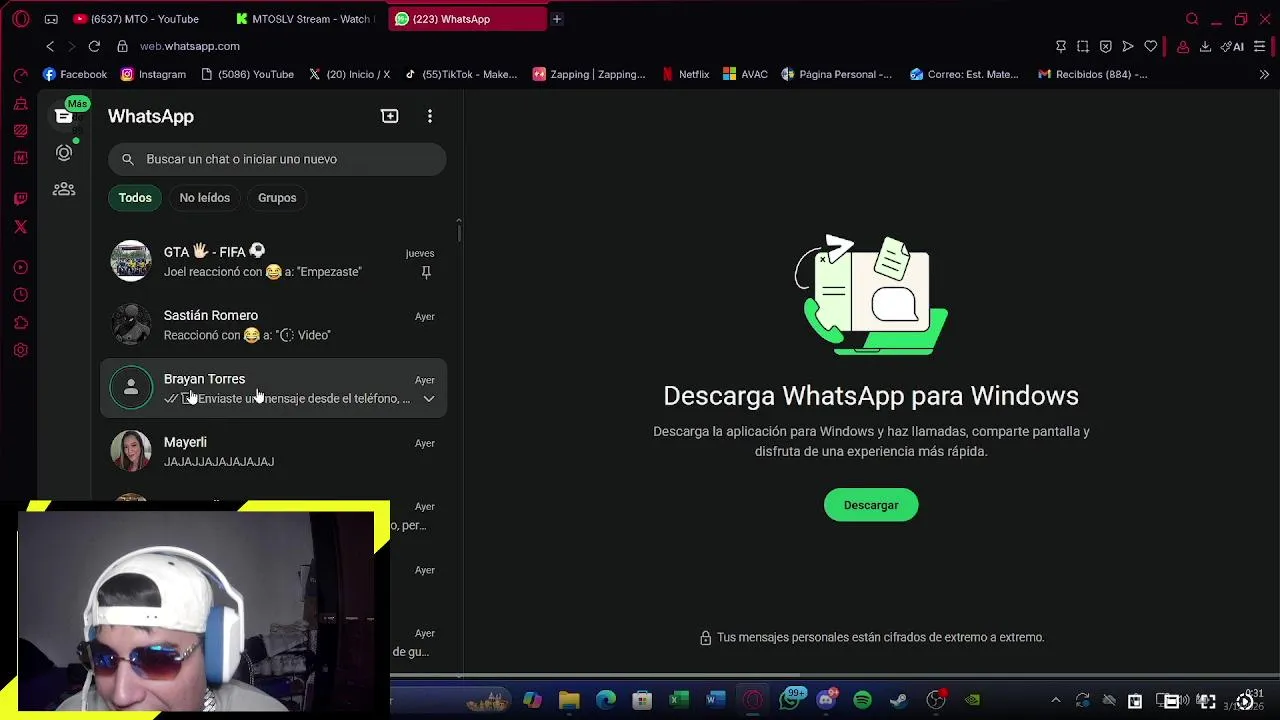Image resolution: width=1280 pixels, height=720 pixels.
Task: Show more bookmarks with double chevron
Action: [x=1264, y=74]
